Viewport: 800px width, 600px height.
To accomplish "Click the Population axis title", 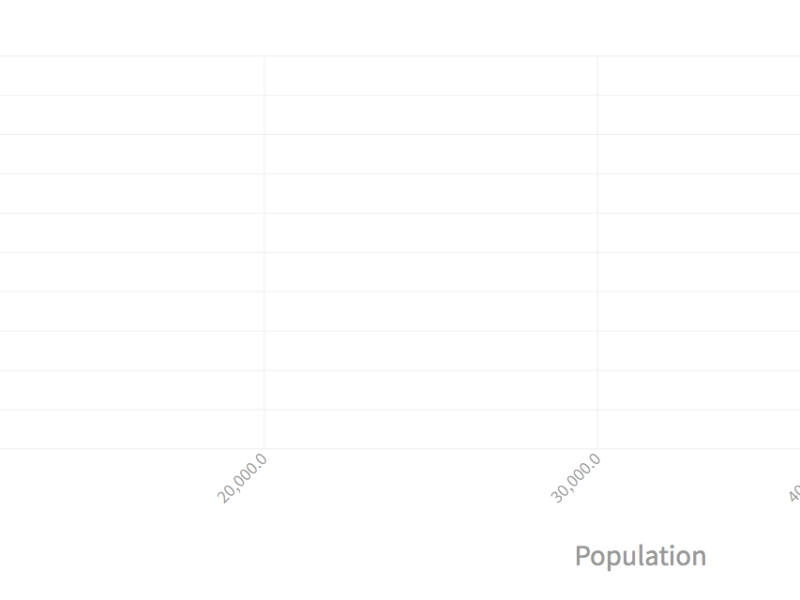I will pos(640,556).
